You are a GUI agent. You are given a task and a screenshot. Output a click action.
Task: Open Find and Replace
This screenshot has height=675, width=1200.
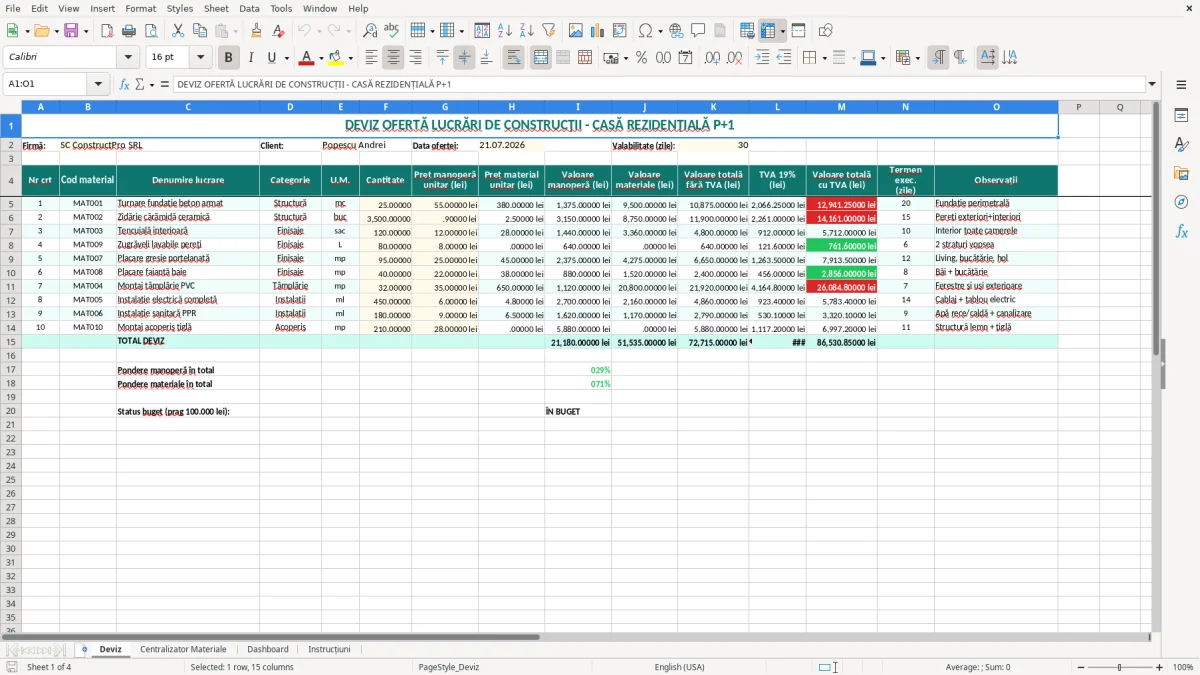point(370,31)
